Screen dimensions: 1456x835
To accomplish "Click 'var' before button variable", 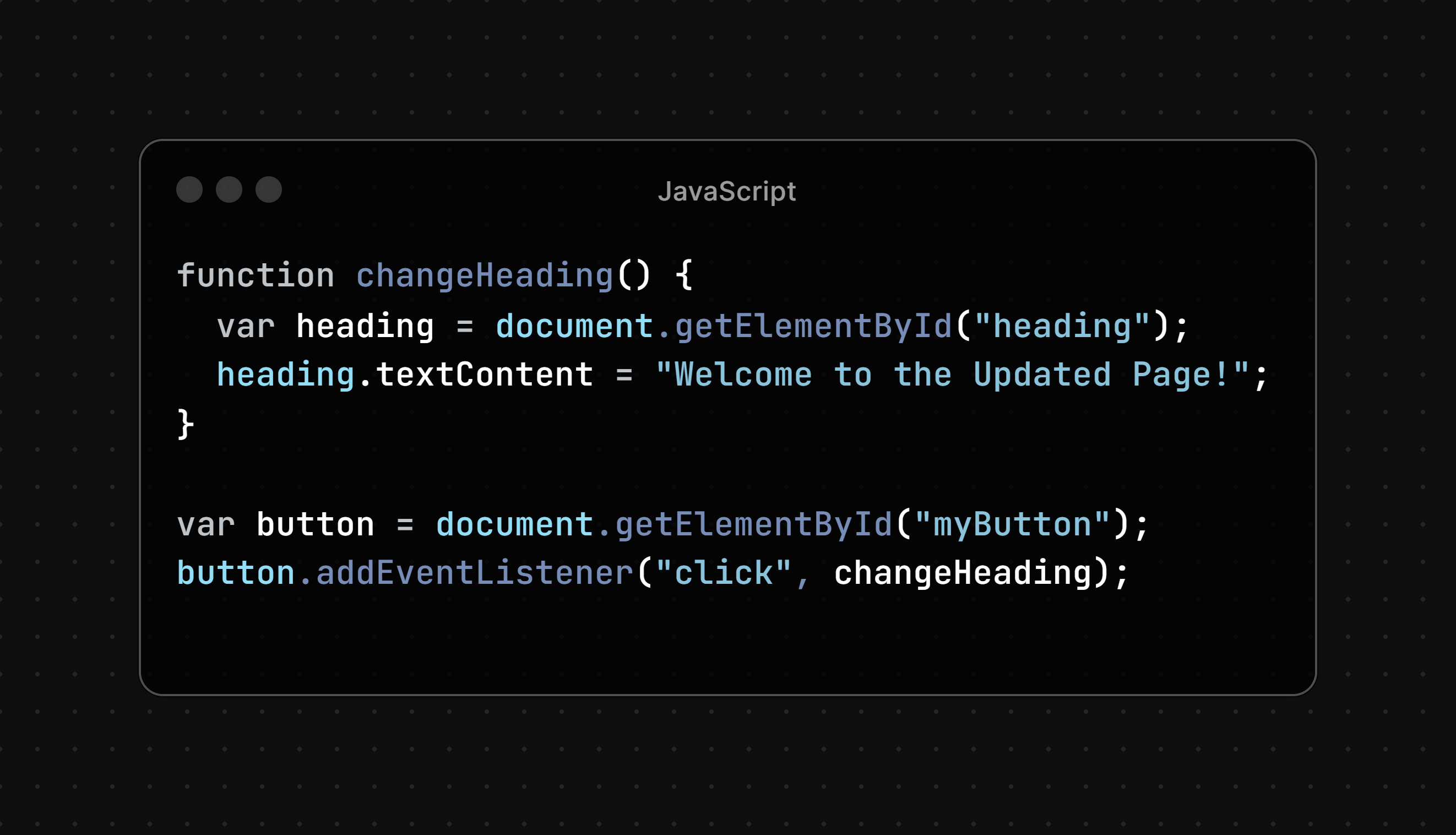I will tap(206, 525).
